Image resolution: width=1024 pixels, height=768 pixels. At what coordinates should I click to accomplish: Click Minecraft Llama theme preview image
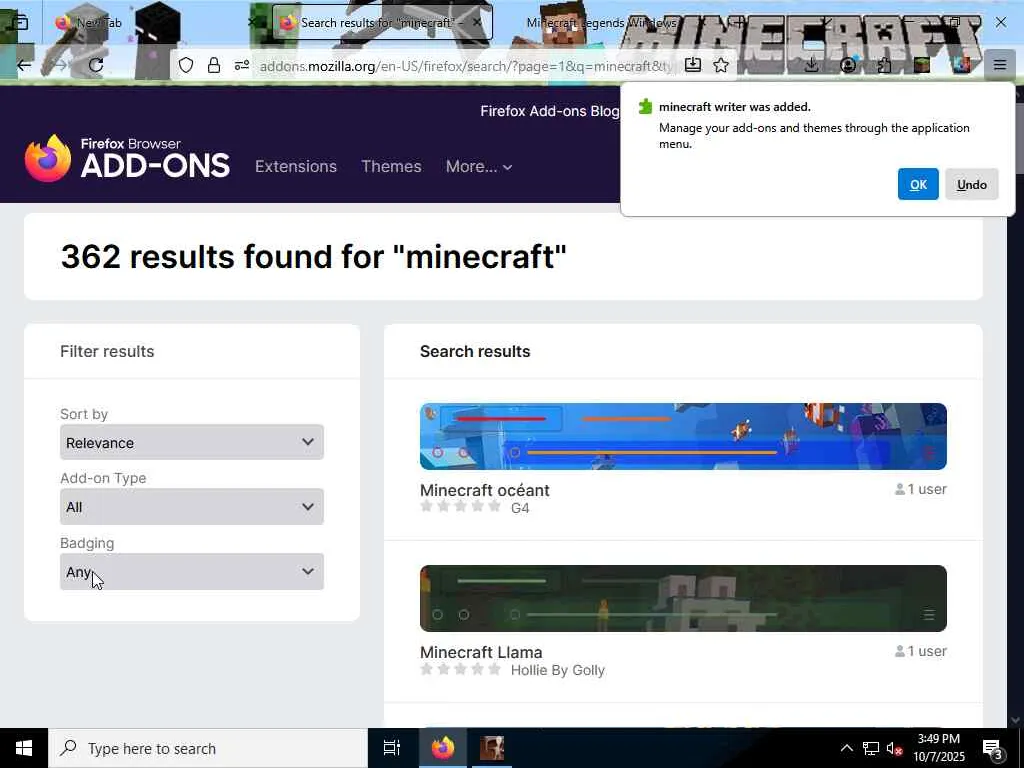tap(683, 598)
